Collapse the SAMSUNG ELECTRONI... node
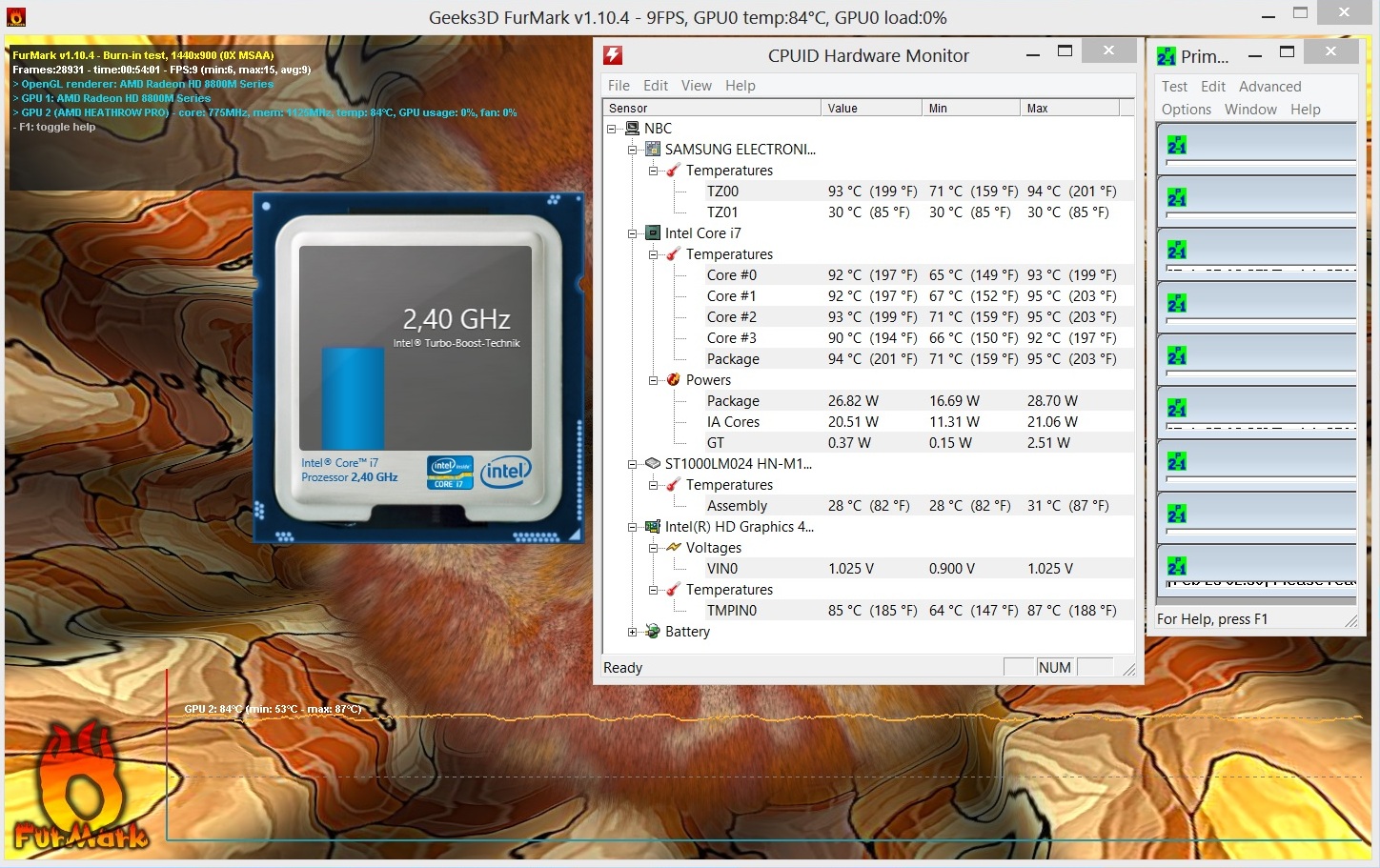Screen dimensions: 1380x868 [632, 150]
